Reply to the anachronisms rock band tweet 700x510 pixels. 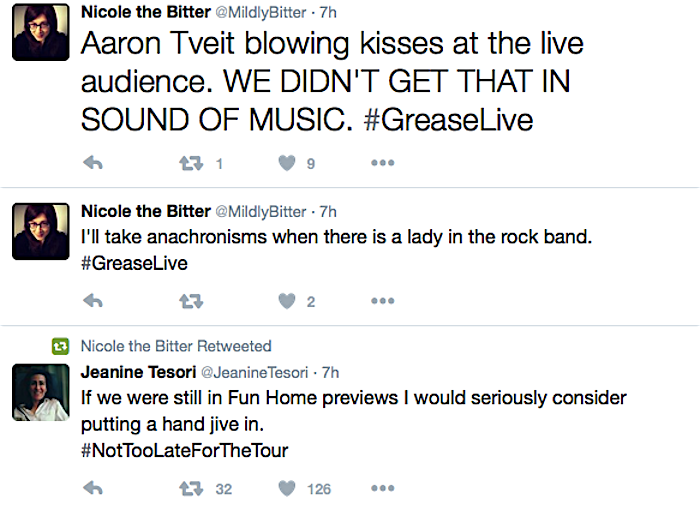coord(92,301)
